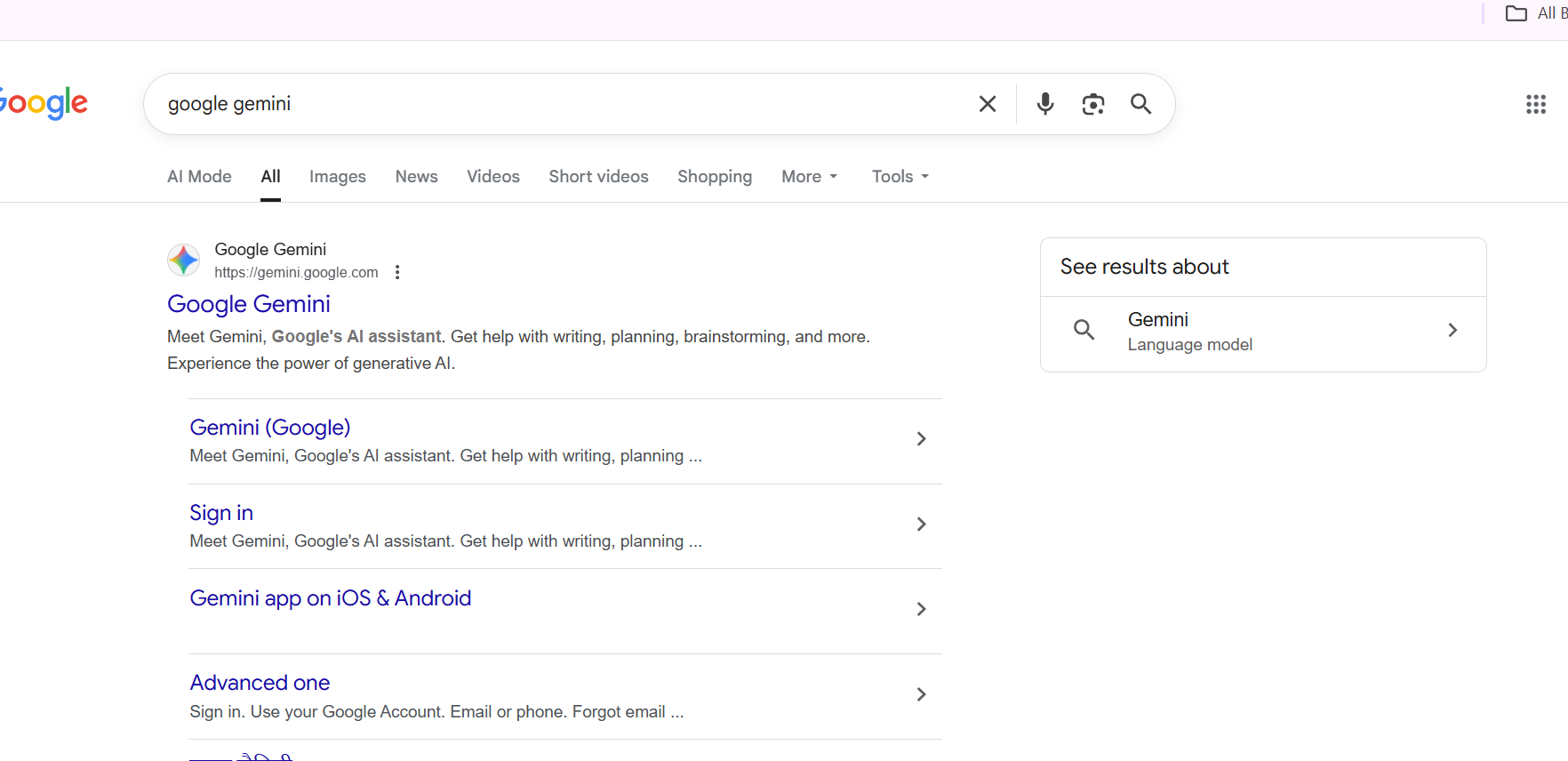
Task: Open the Google apps grid icon
Action: (1535, 104)
